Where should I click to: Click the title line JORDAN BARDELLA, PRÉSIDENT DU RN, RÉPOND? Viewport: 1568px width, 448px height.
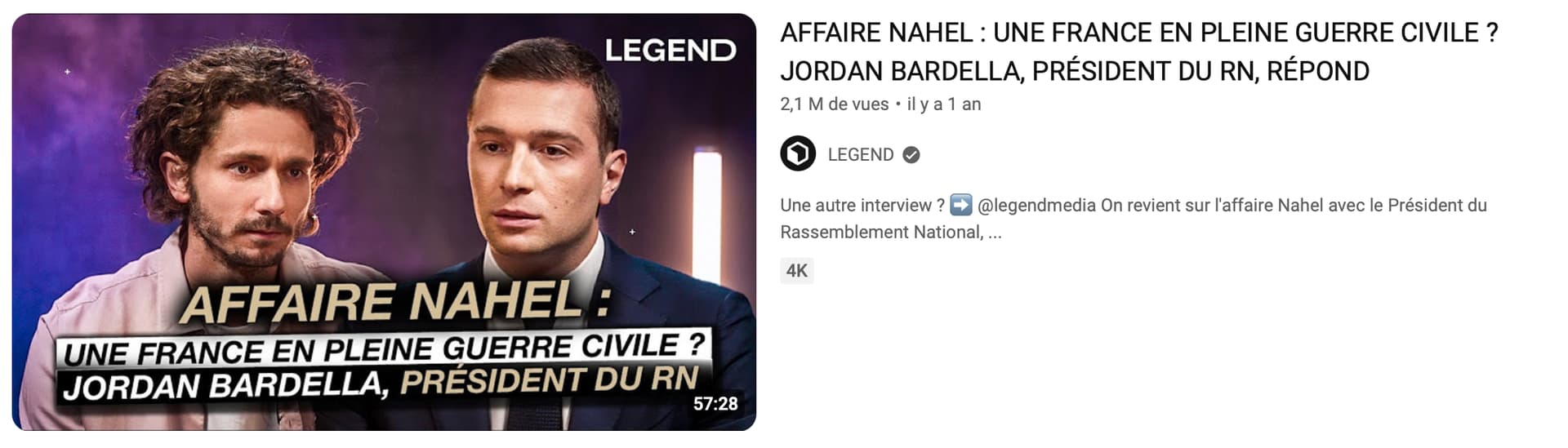click(x=1075, y=71)
